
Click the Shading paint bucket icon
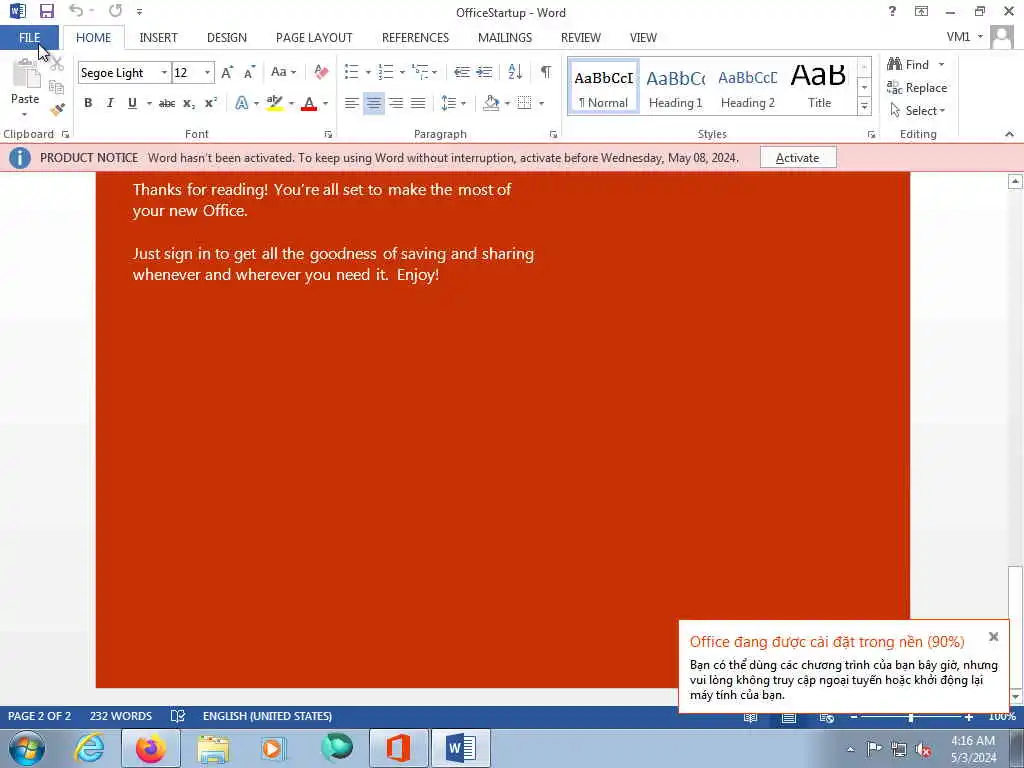491,103
